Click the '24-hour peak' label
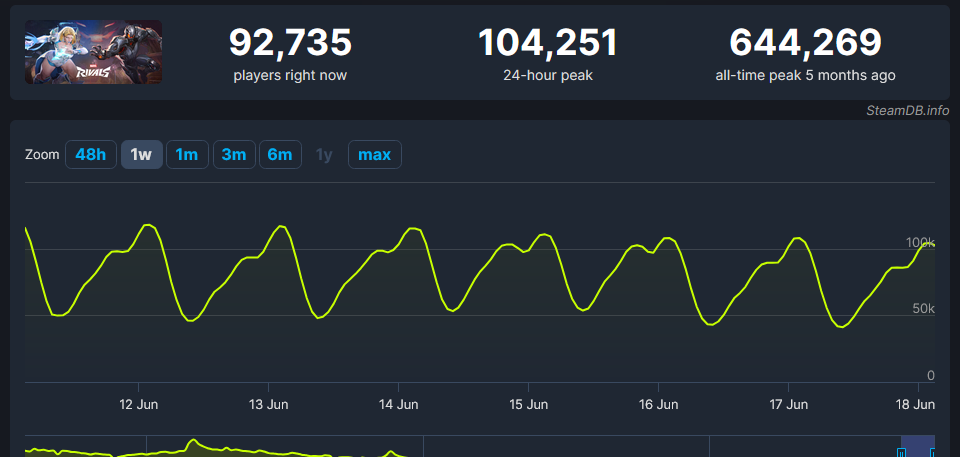Image resolution: width=960 pixels, height=457 pixels. (548, 76)
